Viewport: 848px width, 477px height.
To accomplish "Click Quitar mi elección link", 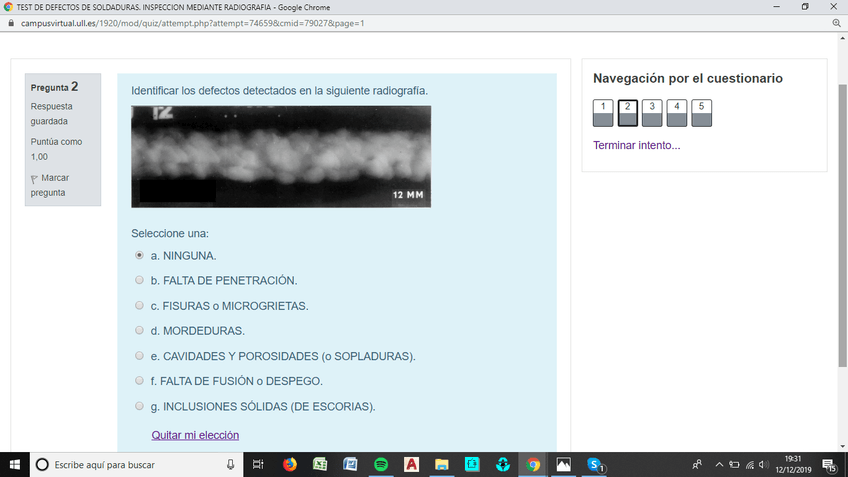I will click(x=195, y=435).
